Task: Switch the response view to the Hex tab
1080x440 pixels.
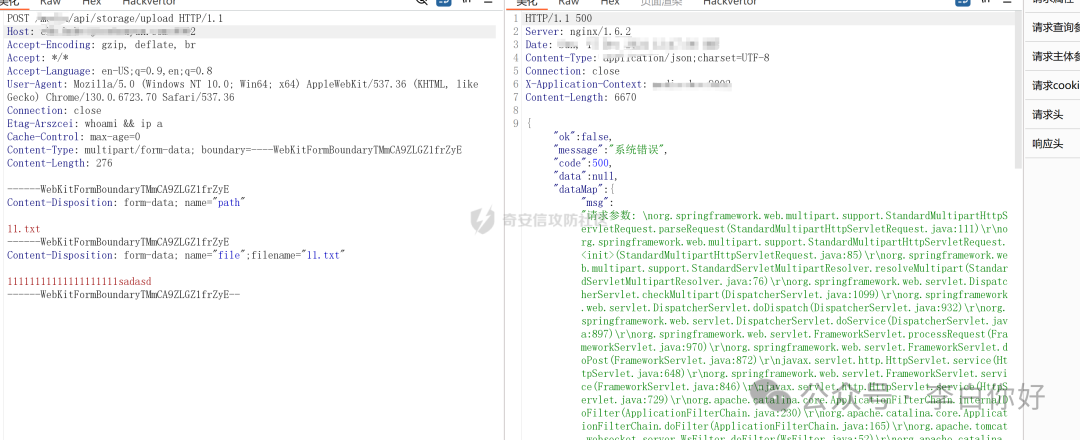Action: [x=610, y=3]
